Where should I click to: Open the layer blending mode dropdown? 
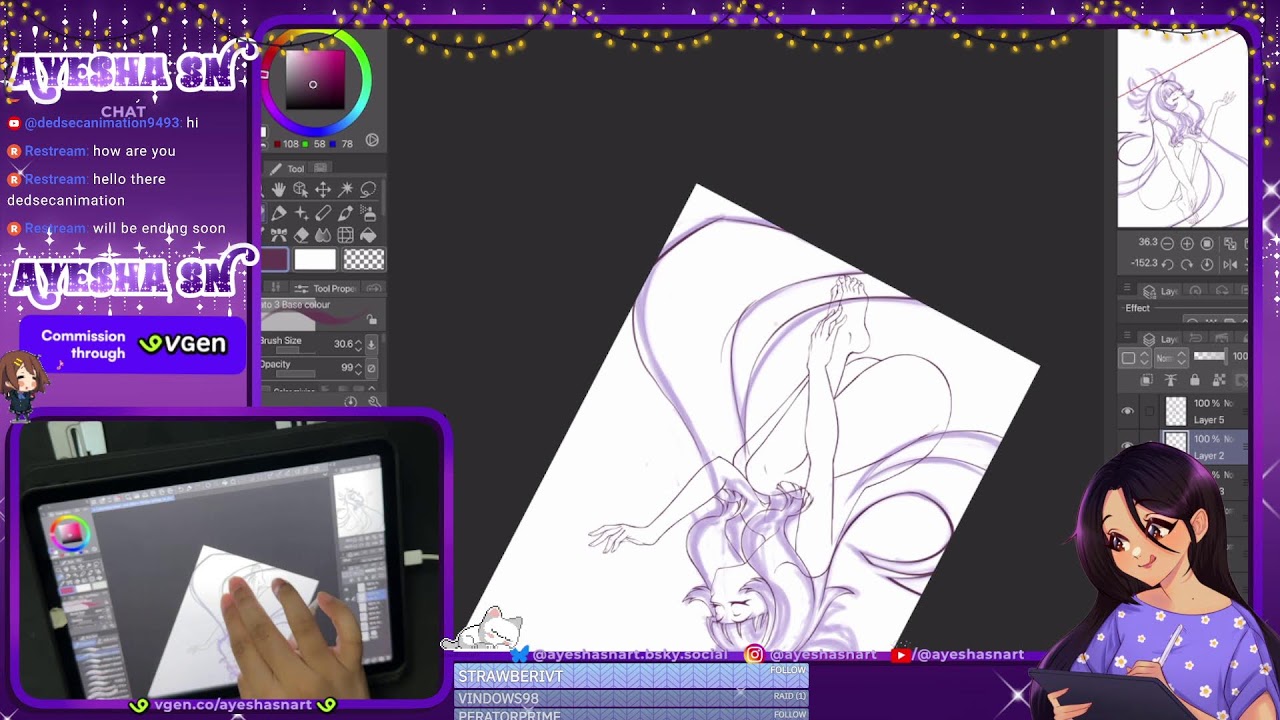pos(1171,358)
